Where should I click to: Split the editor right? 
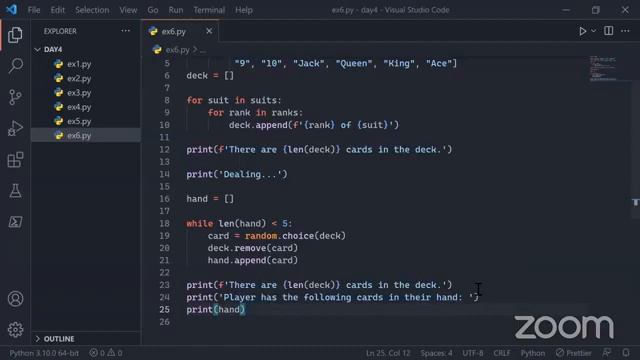pyautogui.click(x=608, y=31)
